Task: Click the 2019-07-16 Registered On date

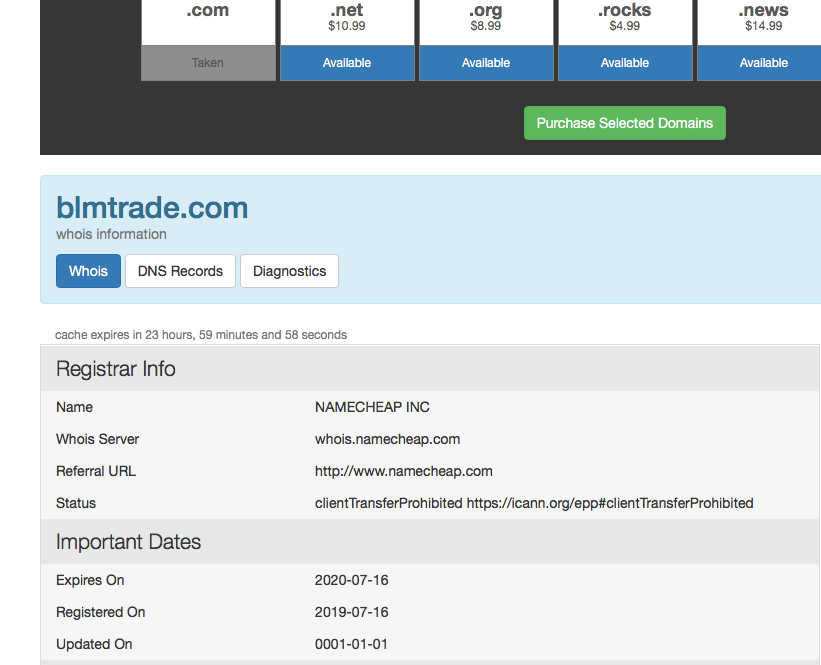Action: (351, 612)
